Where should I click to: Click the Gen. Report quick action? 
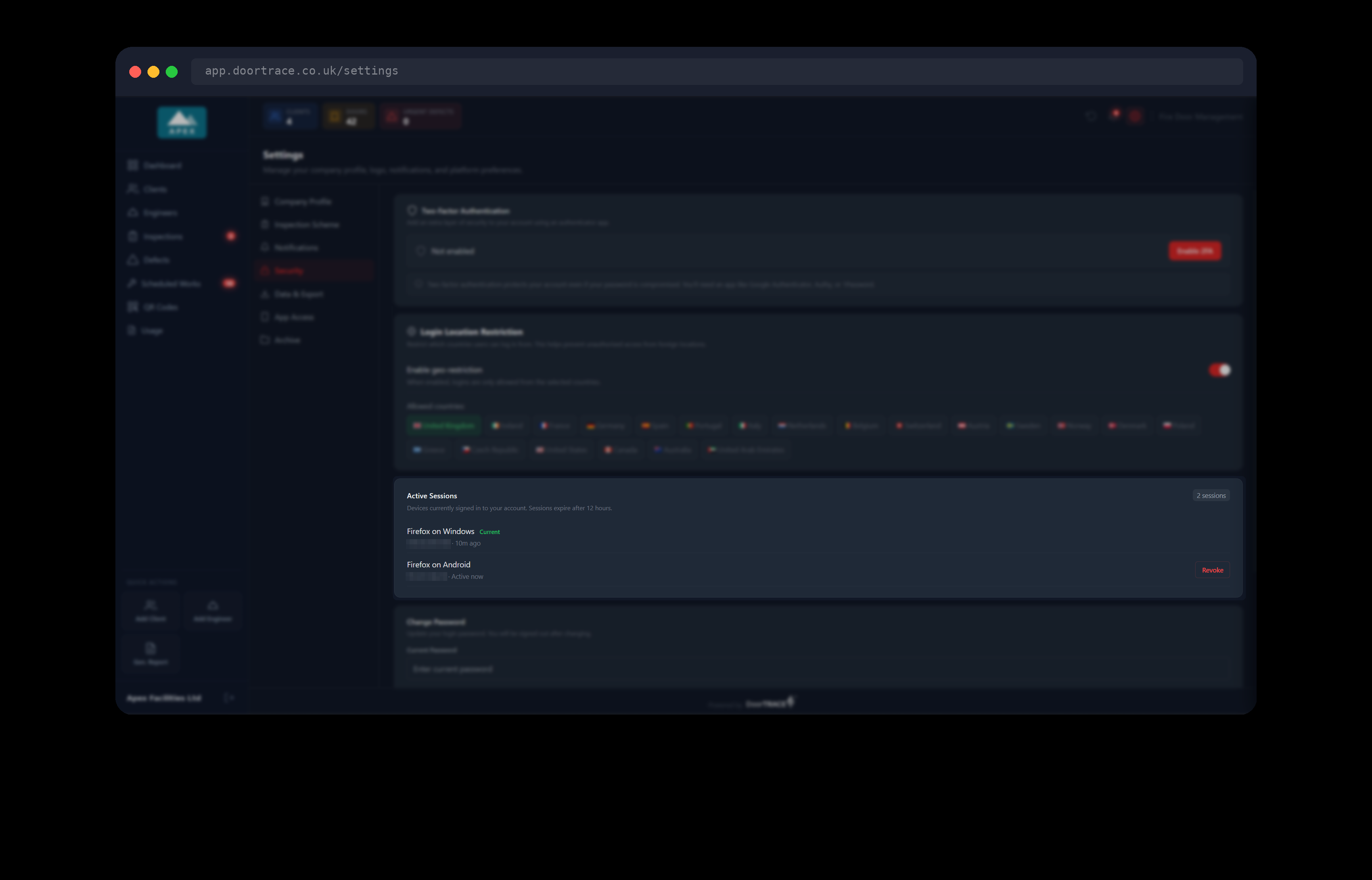[151, 654]
